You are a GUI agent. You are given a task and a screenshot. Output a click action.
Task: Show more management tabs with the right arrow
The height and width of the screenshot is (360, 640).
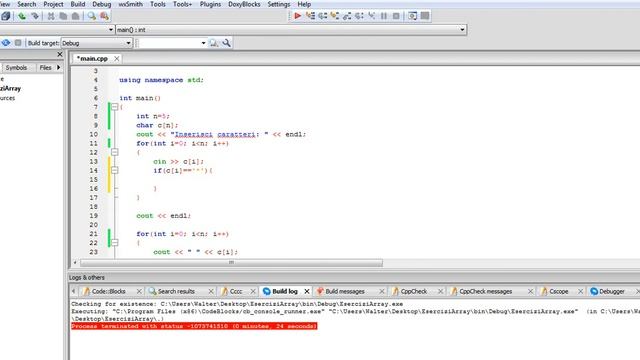pos(58,67)
